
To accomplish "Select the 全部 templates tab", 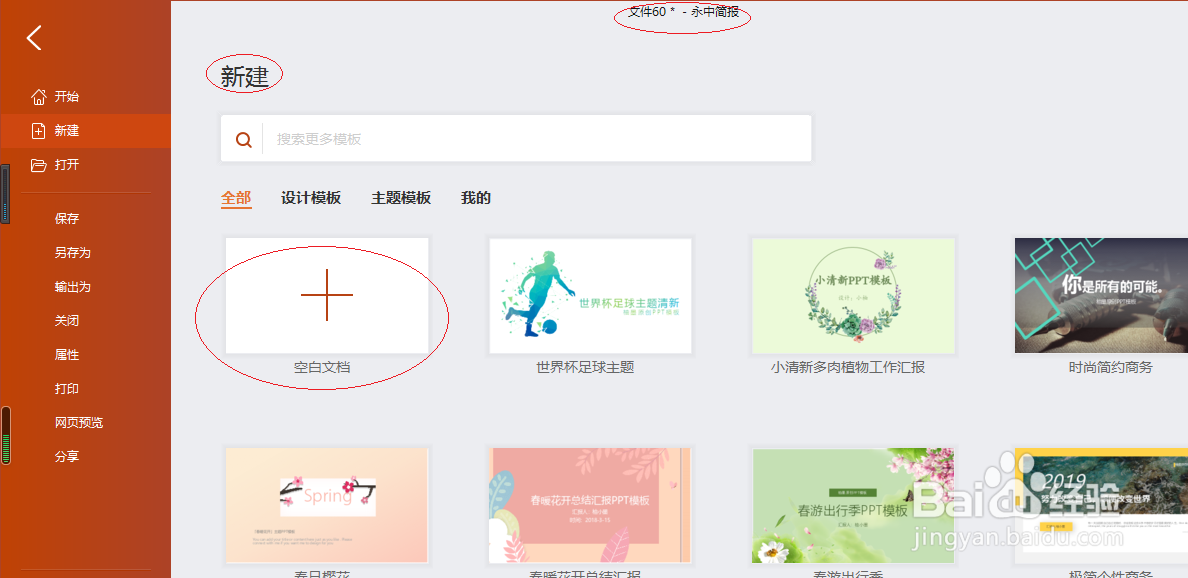I will click(x=236, y=198).
